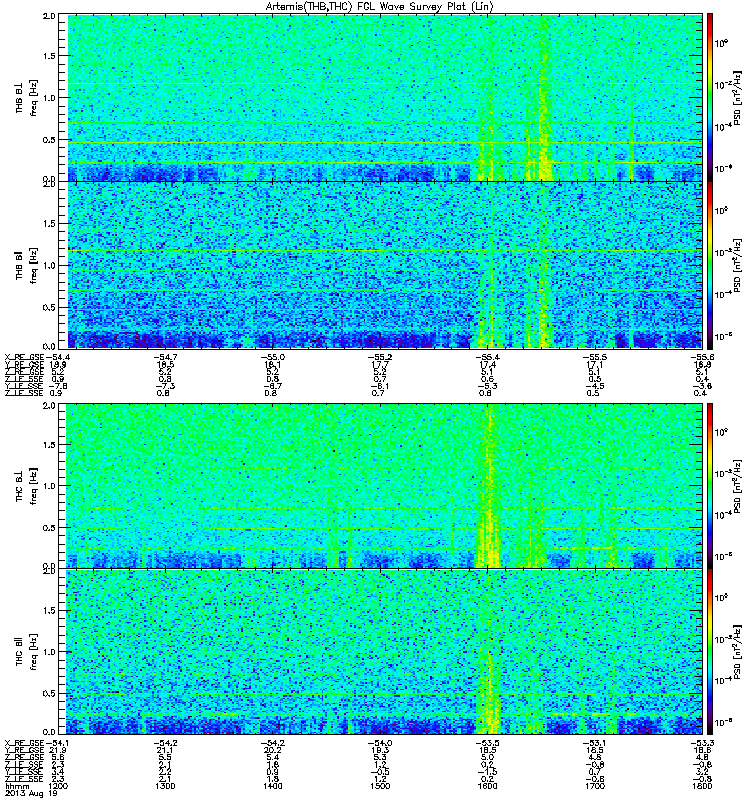This screenshot has width=750, height=800.
Task: Click the '1300' time tick label
Action: (165, 786)
